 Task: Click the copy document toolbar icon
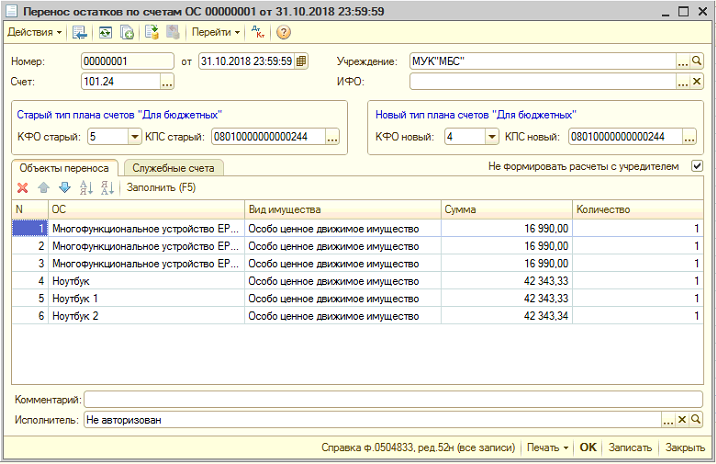[x=126, y=32]
